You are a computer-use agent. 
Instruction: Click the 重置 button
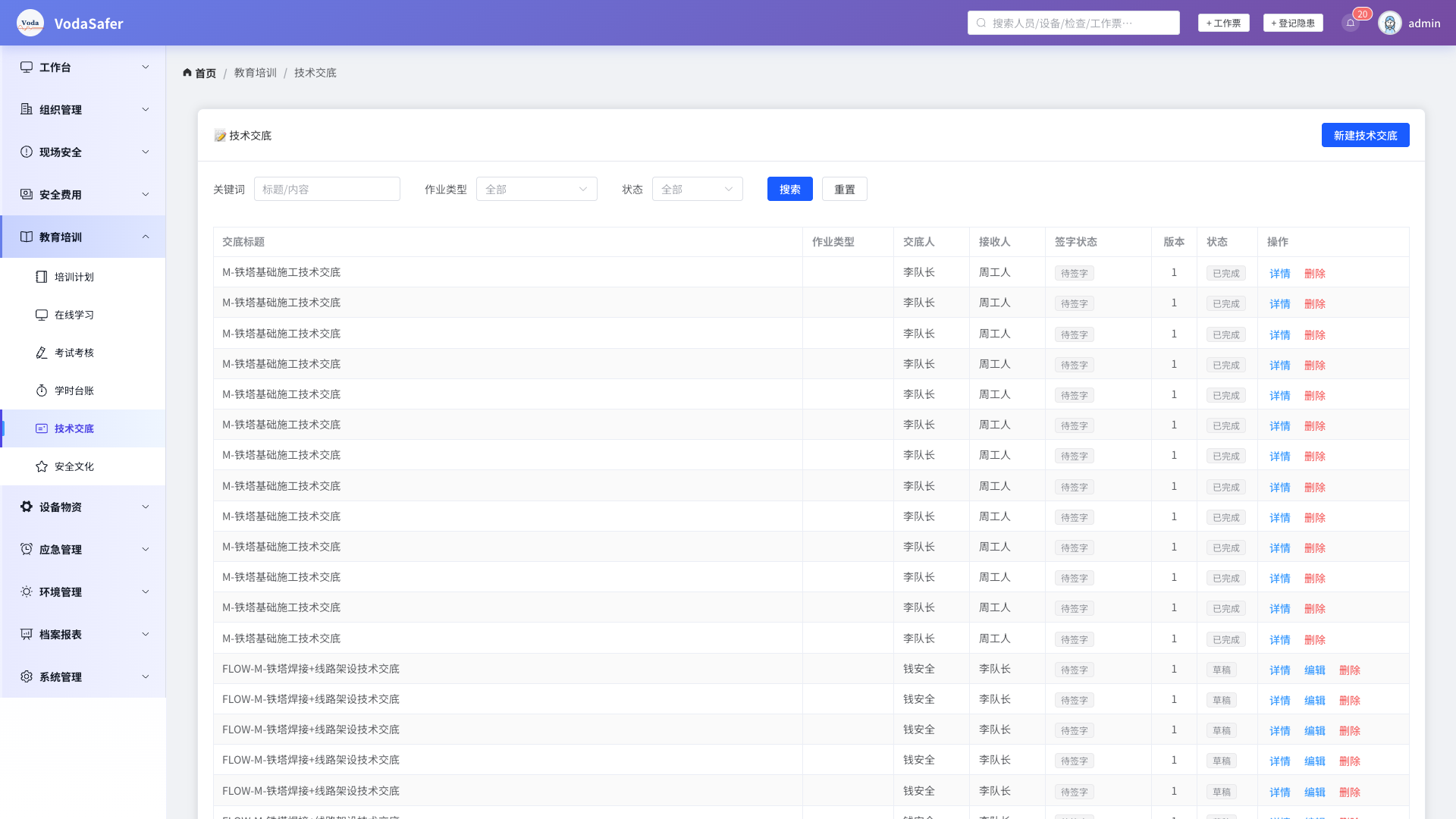(x=845, y=189)
